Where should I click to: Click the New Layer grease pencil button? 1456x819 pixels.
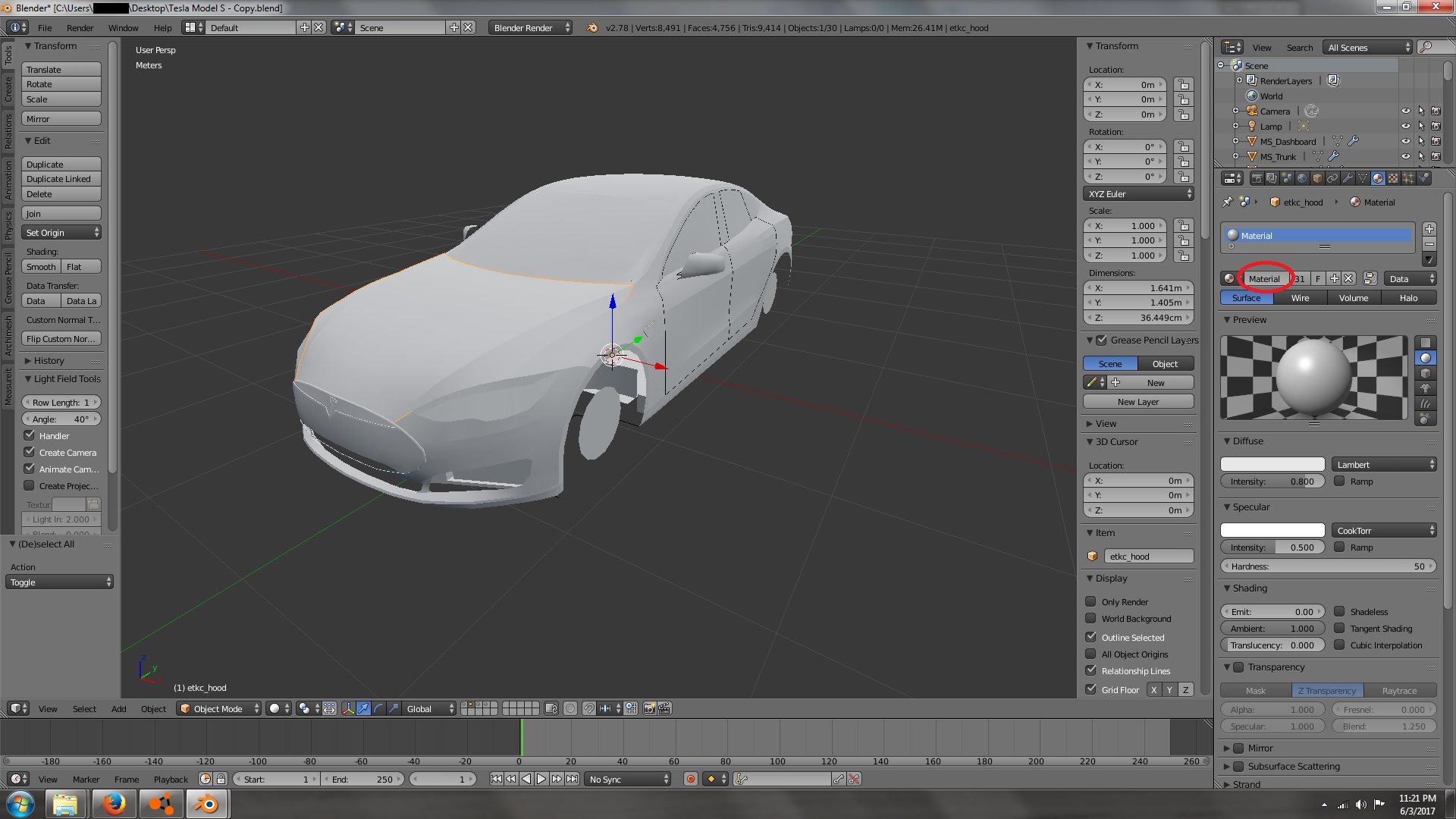1137,402
